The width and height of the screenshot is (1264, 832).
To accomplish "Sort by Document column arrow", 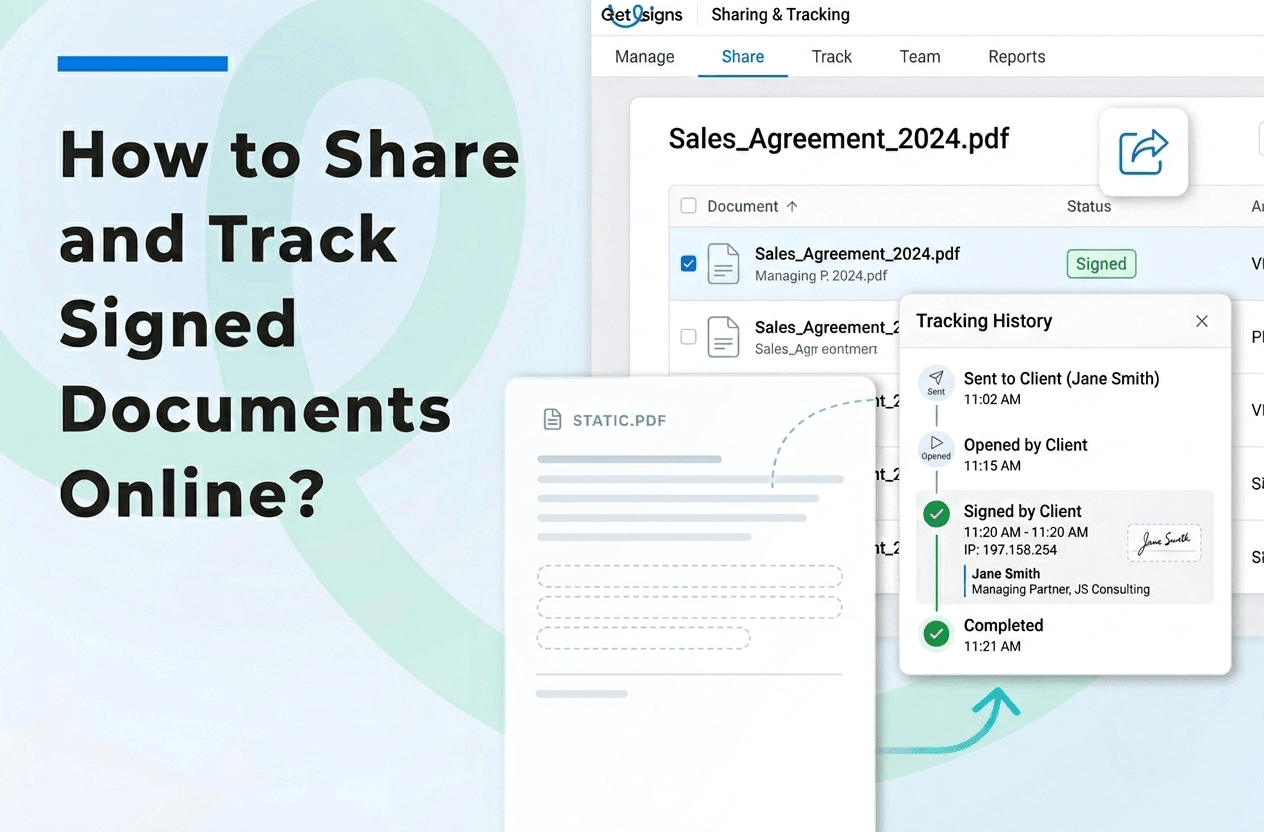I will click(792, 206).
